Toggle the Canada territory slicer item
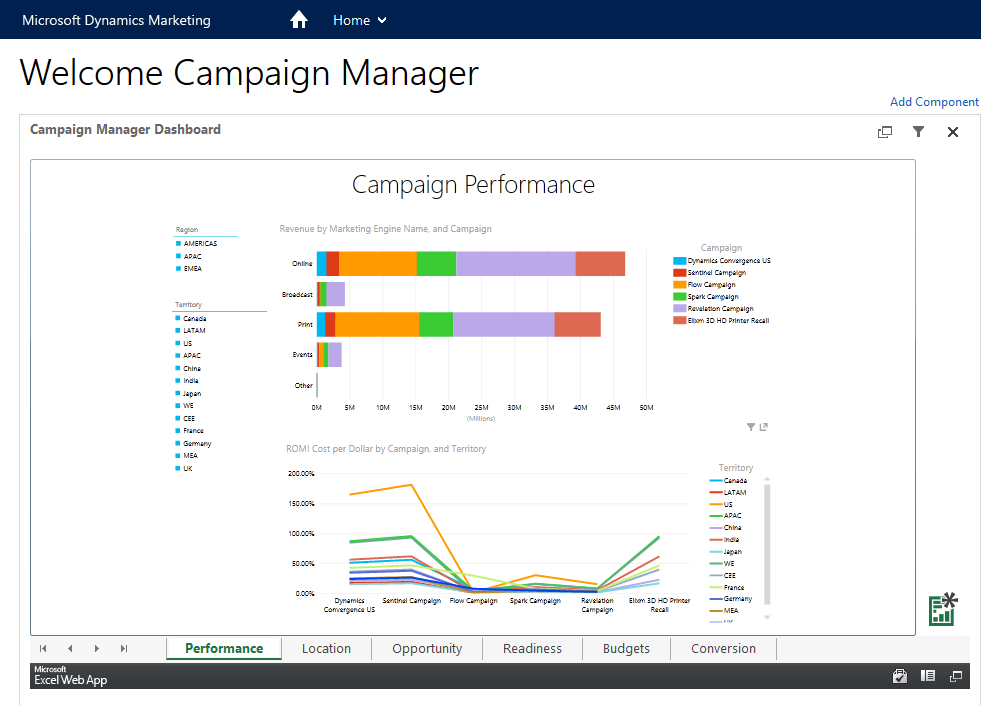The image size is (981, 705). click(191, 318)
